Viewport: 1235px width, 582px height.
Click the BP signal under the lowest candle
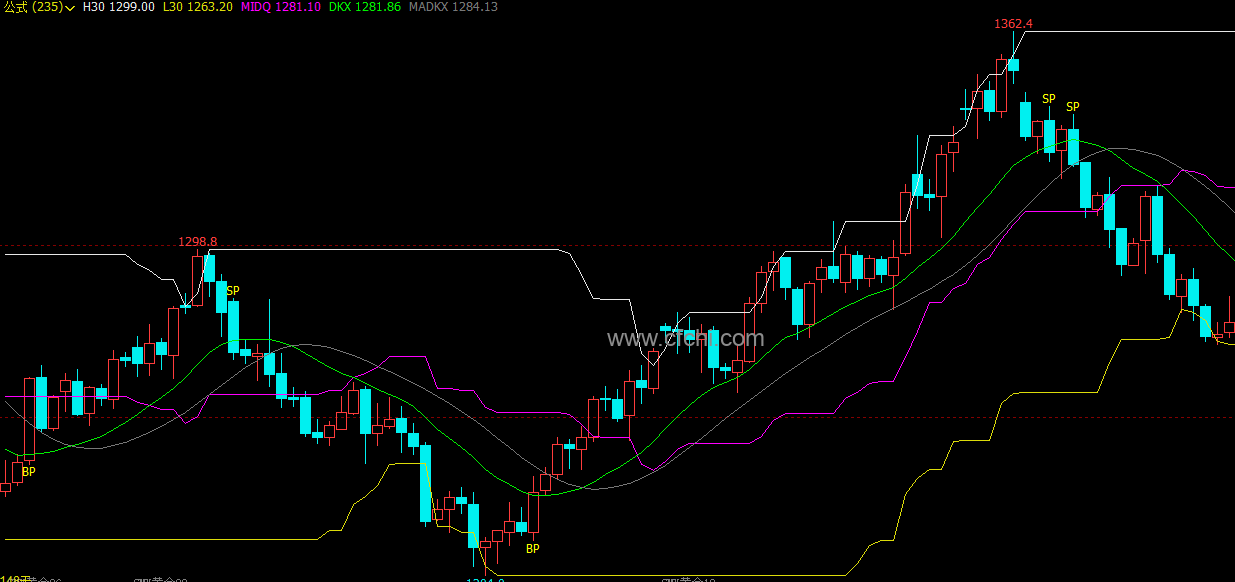pyautogui.click(x=533, y=549)
